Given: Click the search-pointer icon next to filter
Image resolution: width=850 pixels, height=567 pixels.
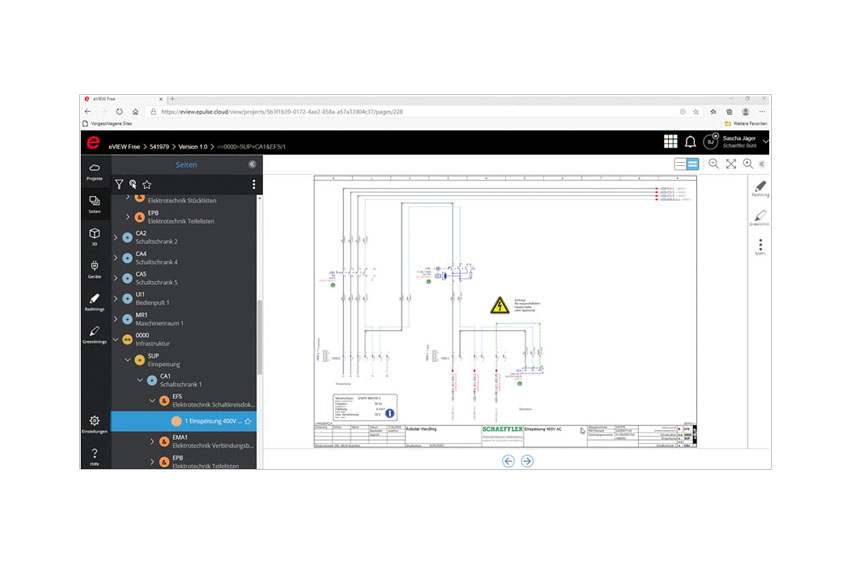Looking at the screenshot, I should [x=133, y=184].
